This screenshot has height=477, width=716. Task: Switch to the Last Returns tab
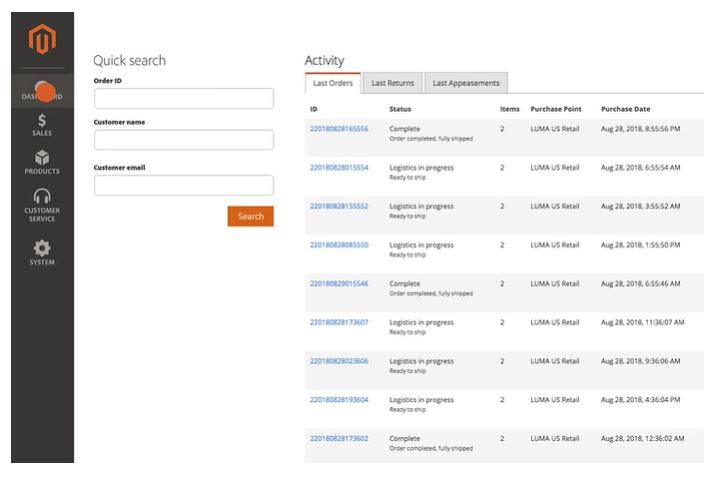pyautogui.click(x=393, y=83)
